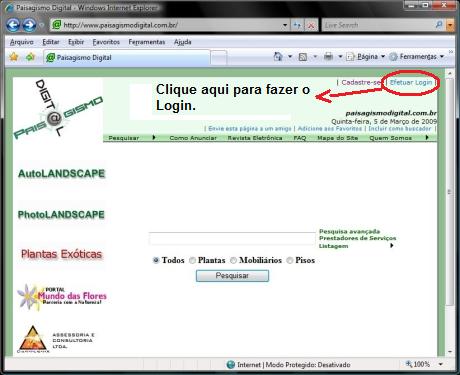Click the address bar URL field
The height and width of the screenshot is (375, 460).
coord(168,25)
